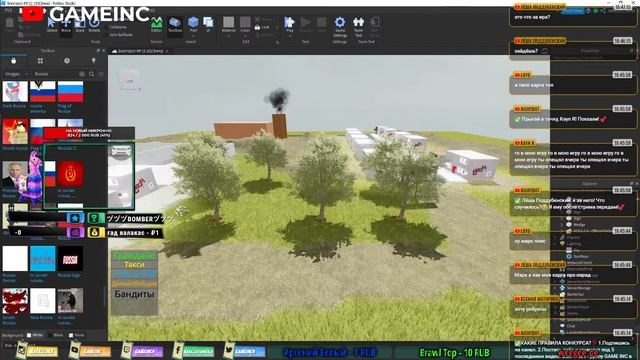This screenshot has width=640, height=360.
Task: Open the UI insert tool
Action: tap(208, 24)
